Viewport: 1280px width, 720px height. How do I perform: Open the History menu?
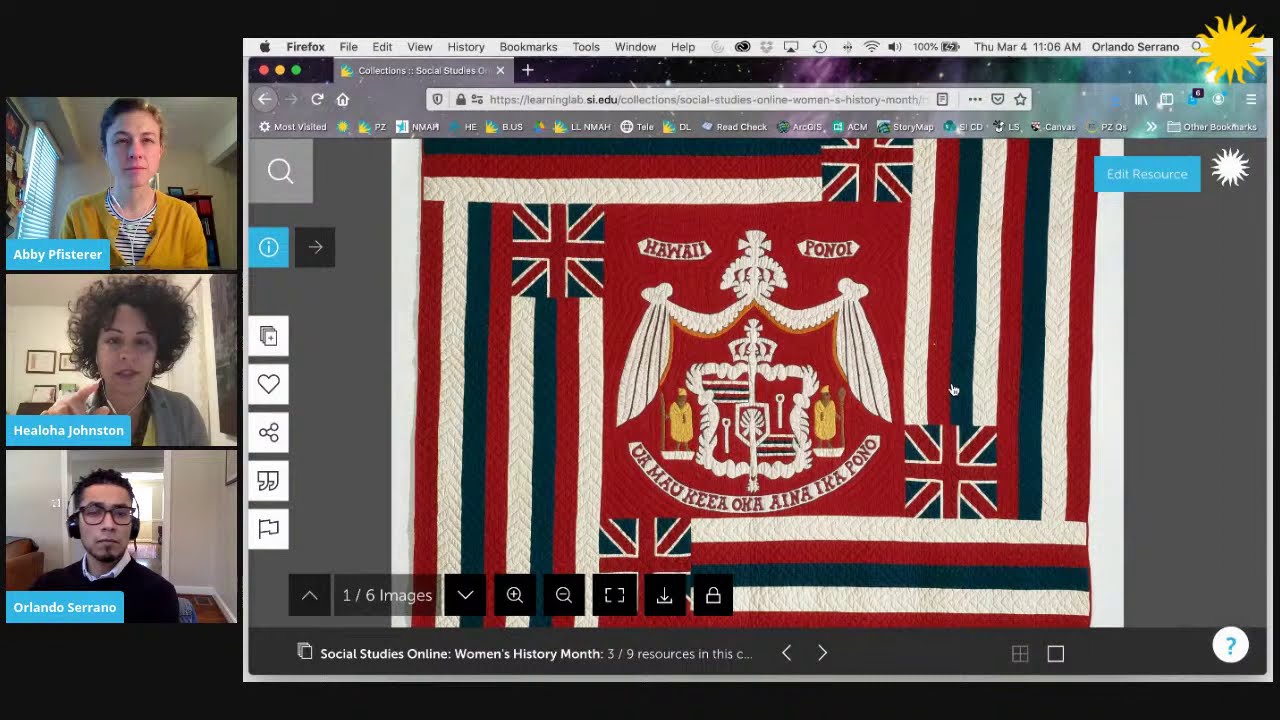pyautogui.click(x=466, y=47)
